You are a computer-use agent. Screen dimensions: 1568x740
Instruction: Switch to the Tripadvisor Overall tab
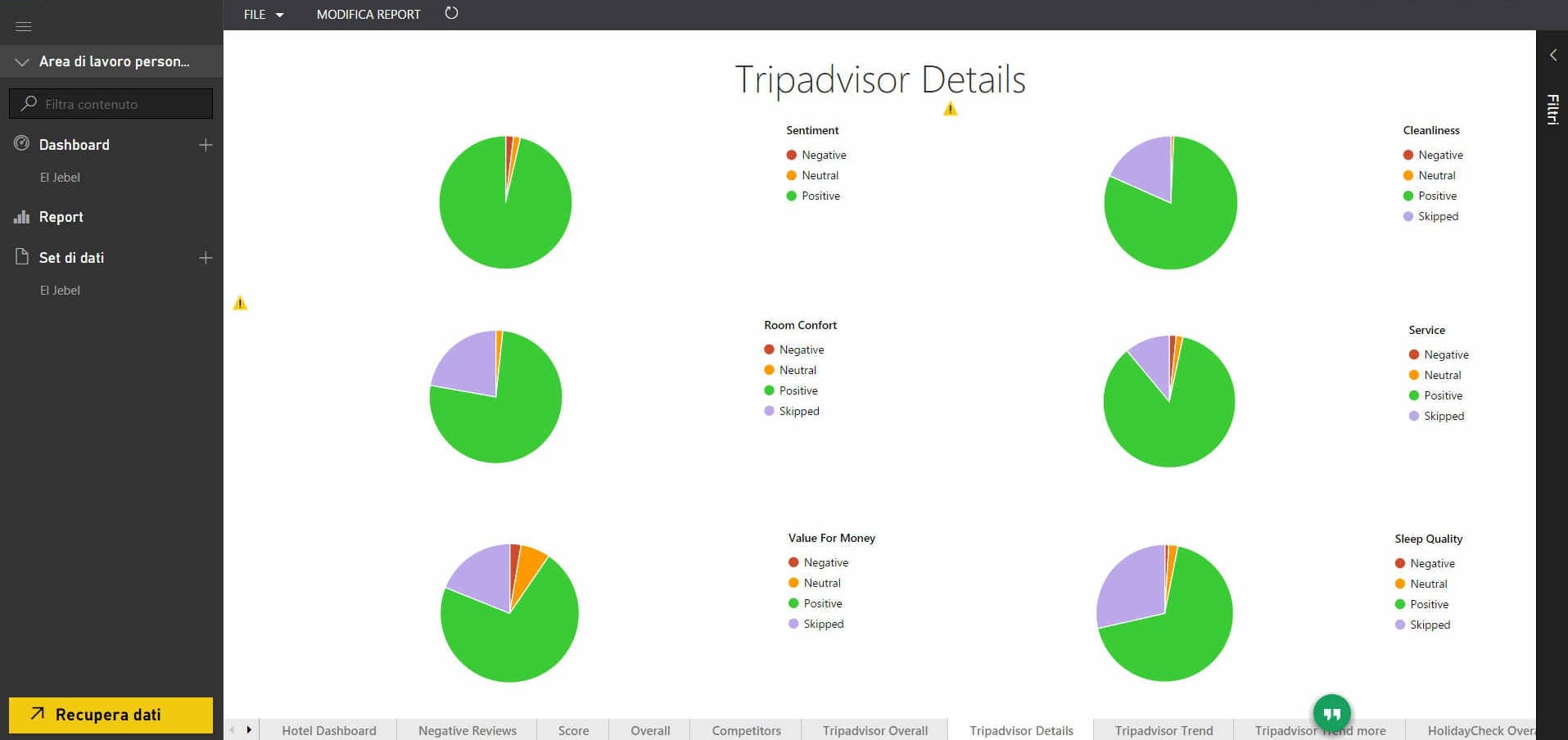[874, 730]
